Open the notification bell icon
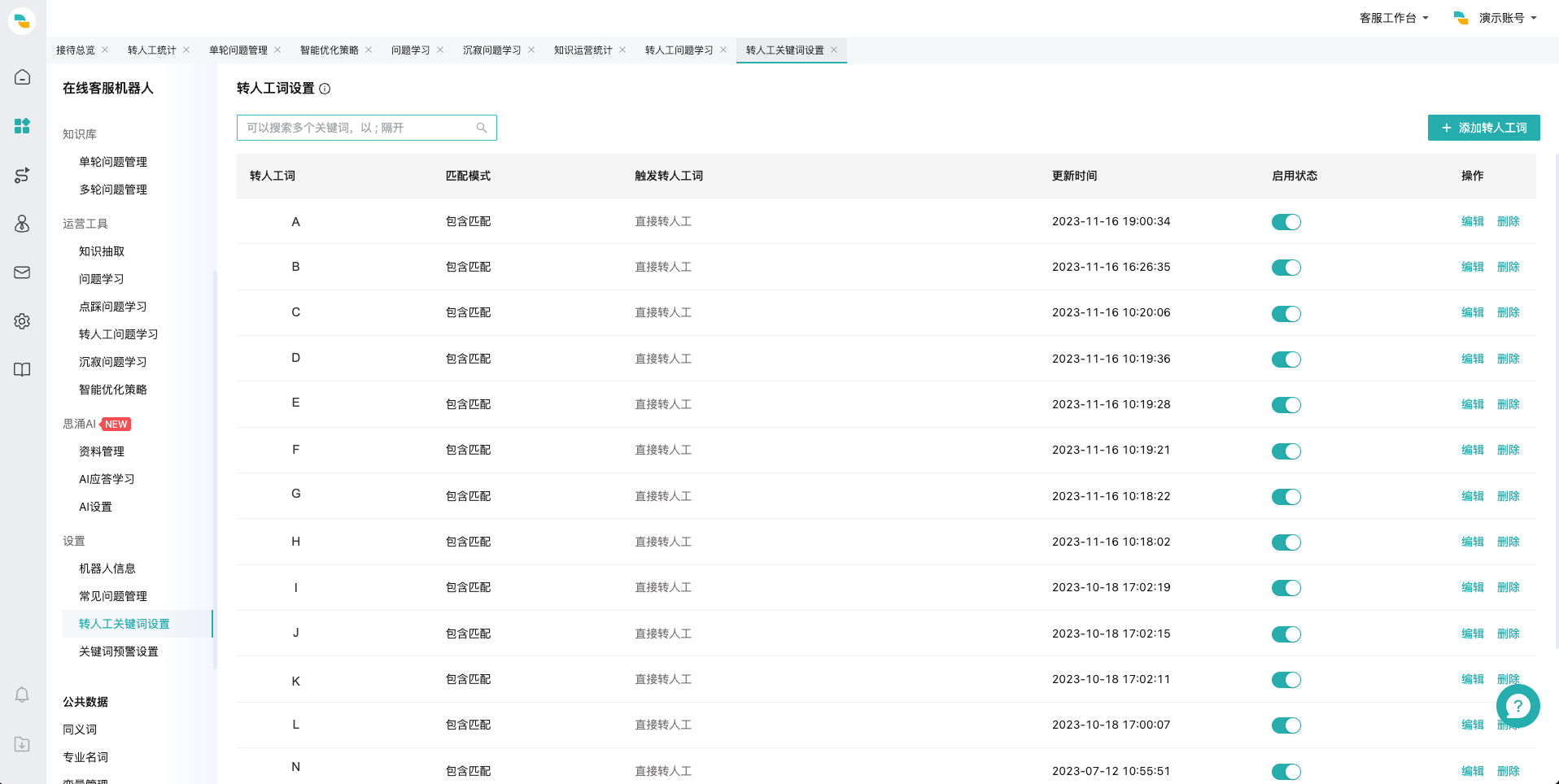The image size is (1559, 784). click(22, 695)
